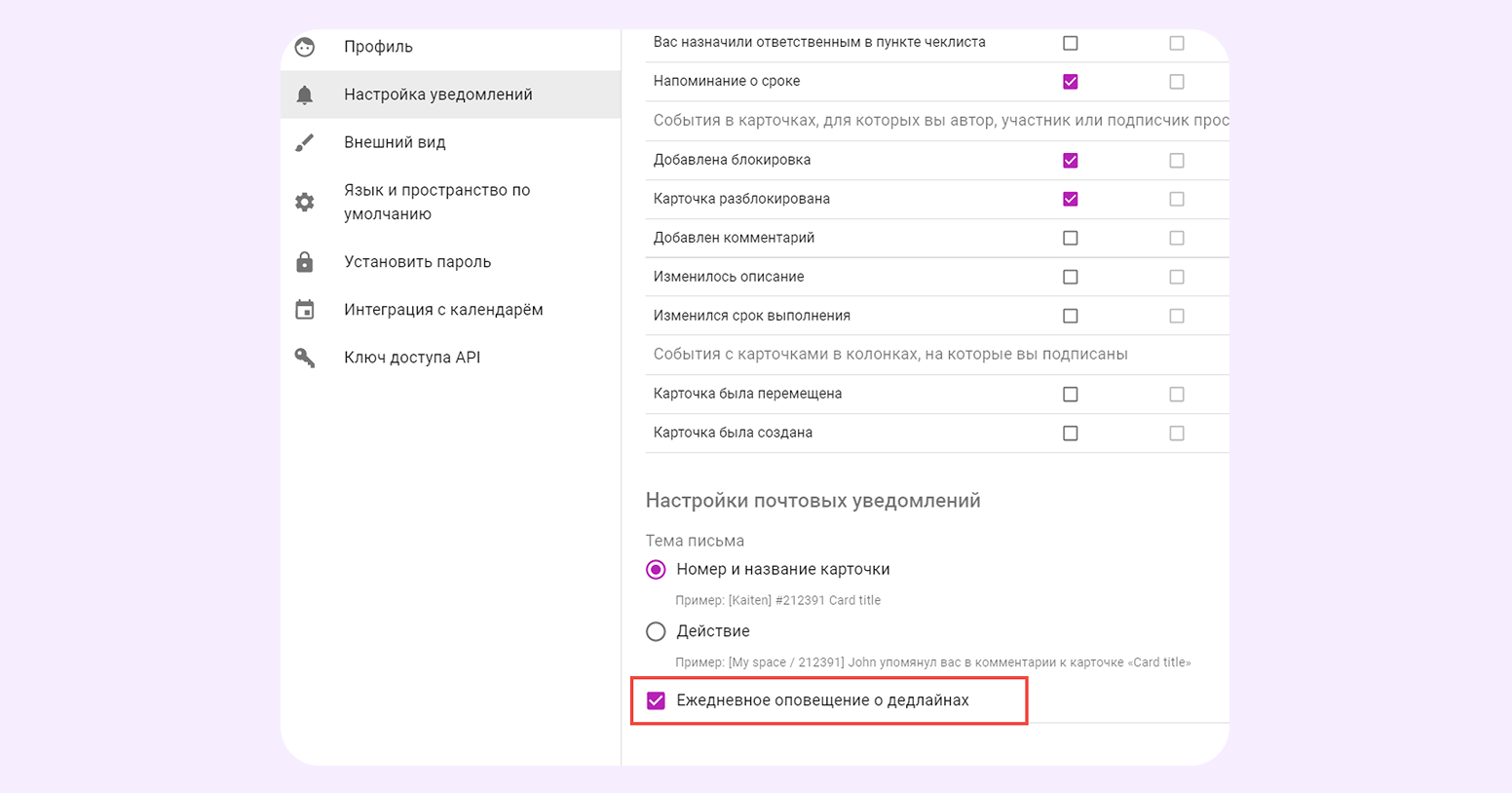This screenshot has width=1512, height=793.
Task: Click the Карточка была создана row label
Action: tap(733, 433)
